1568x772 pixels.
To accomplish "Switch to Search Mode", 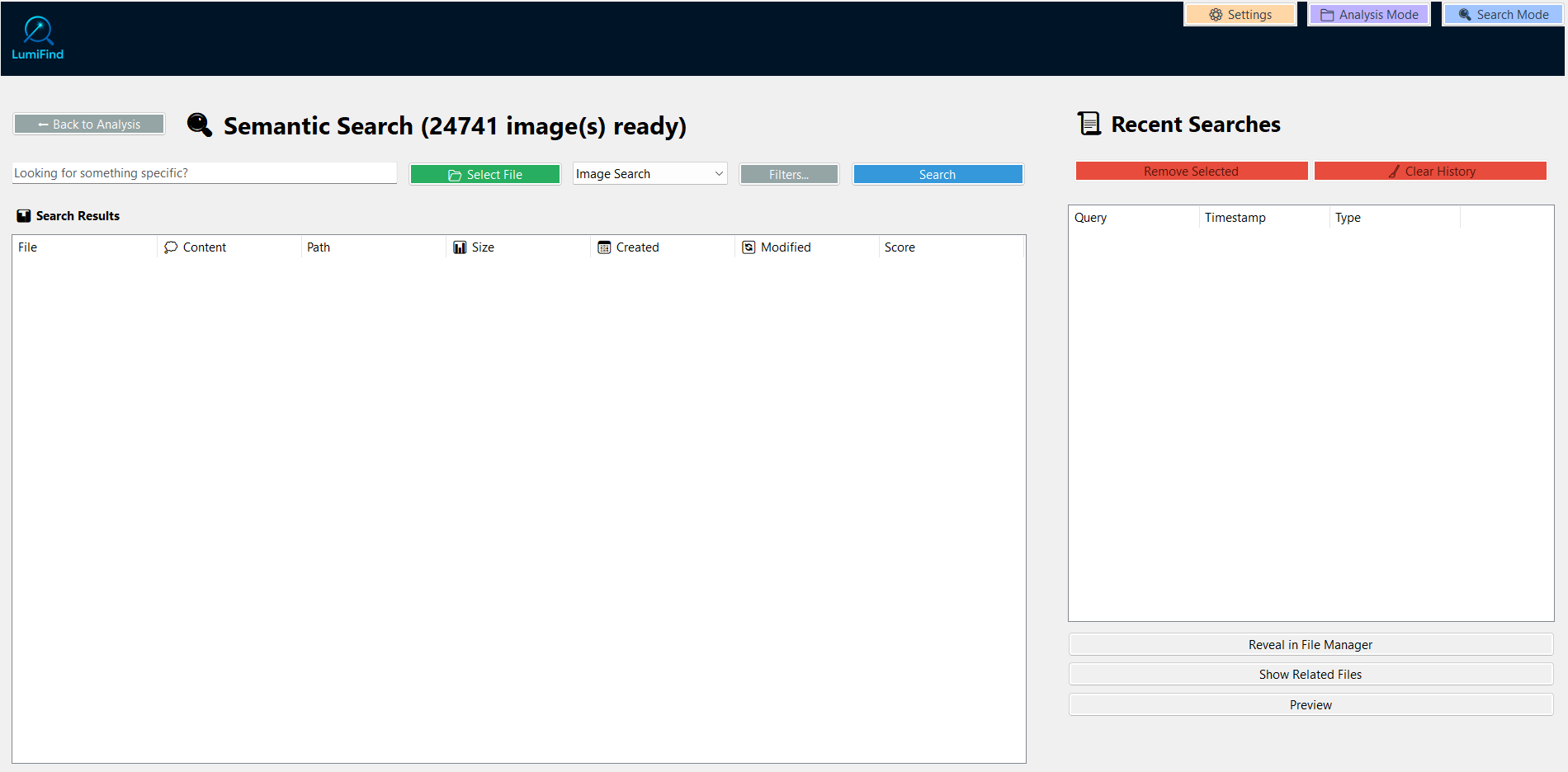I will [1504, 15].
